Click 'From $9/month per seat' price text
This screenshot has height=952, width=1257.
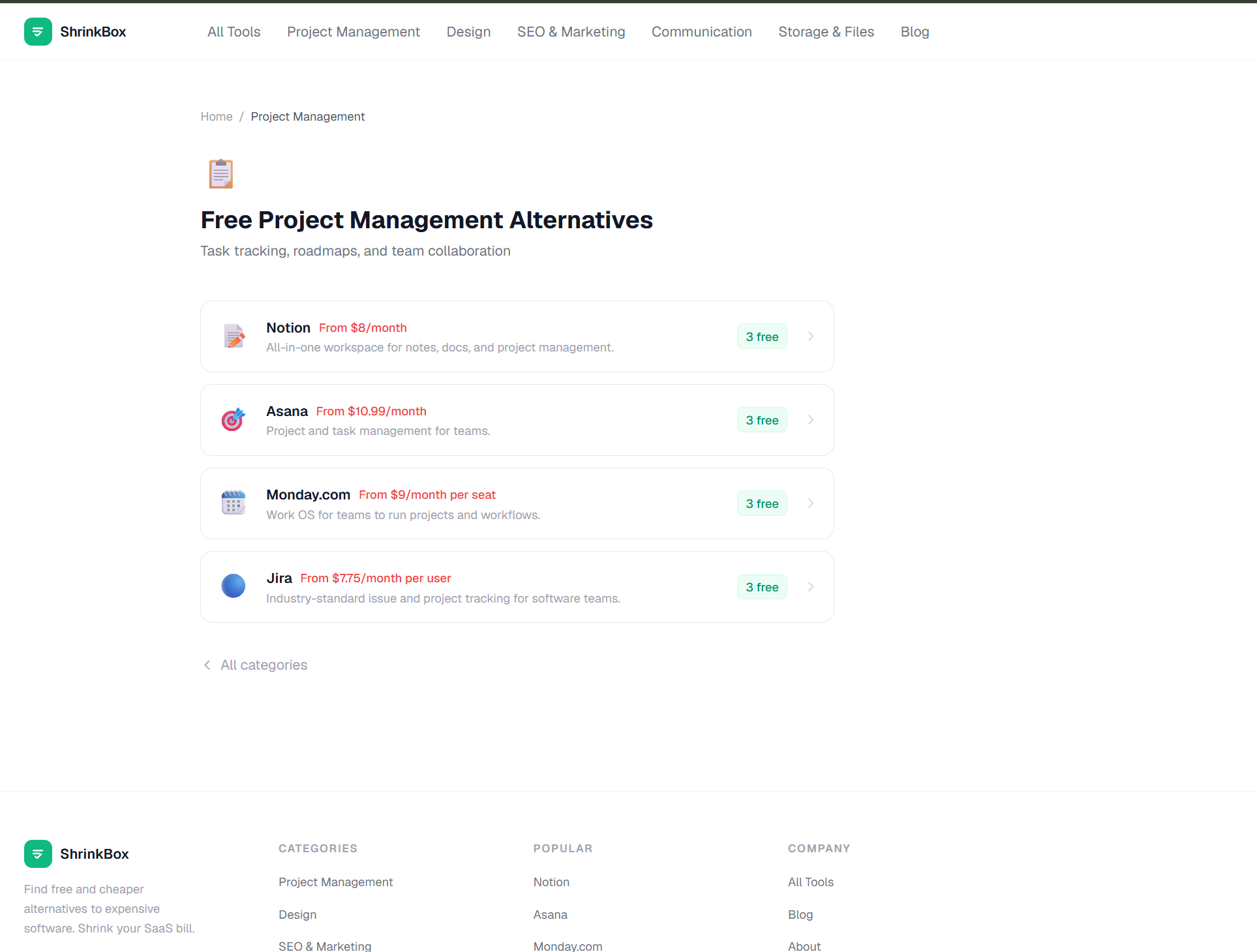click(x=427, y=495)
